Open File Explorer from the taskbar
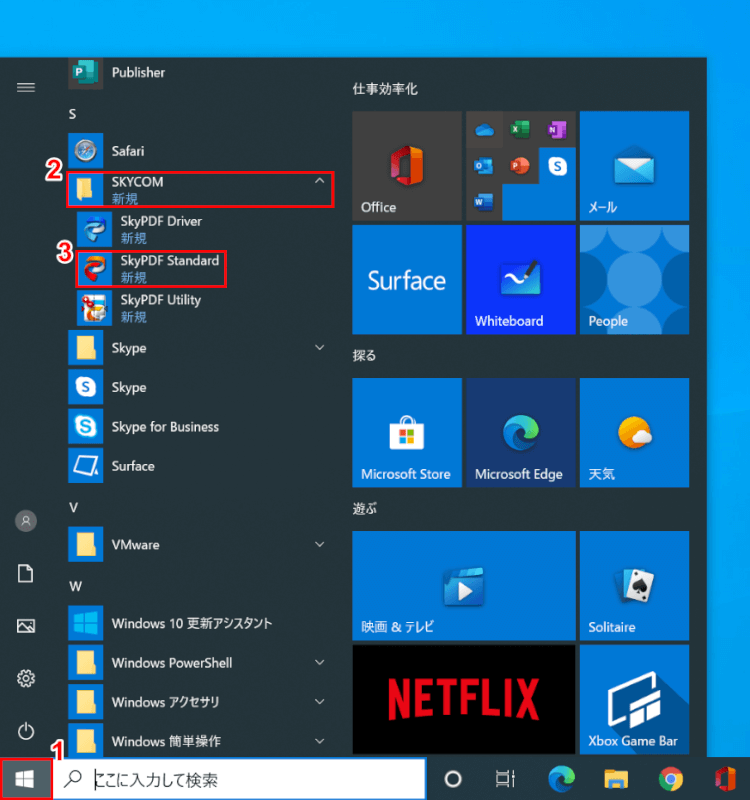Viewport: 750px width, 800px height. [x=616, y=779]
